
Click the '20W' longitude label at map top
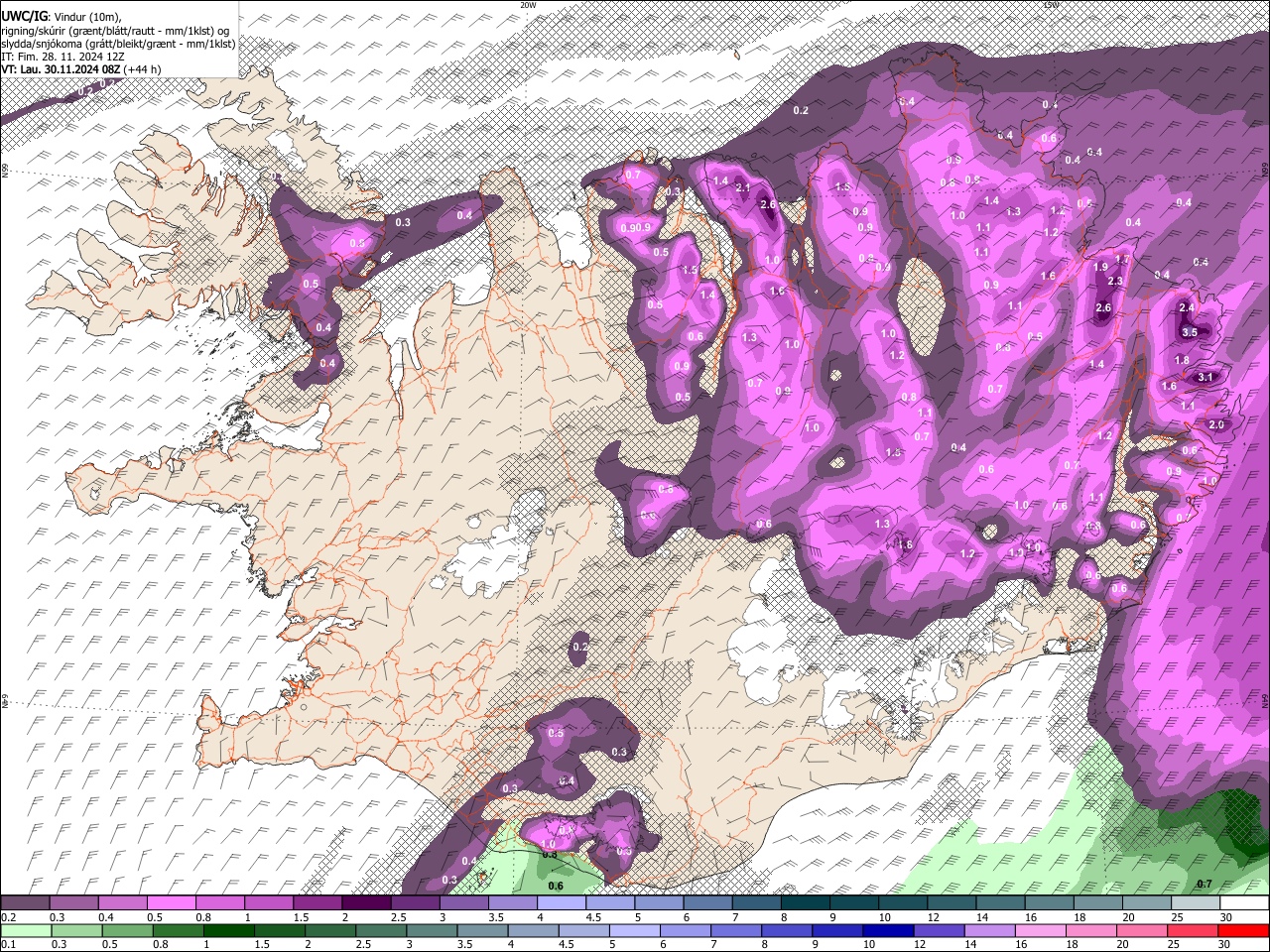528,5
